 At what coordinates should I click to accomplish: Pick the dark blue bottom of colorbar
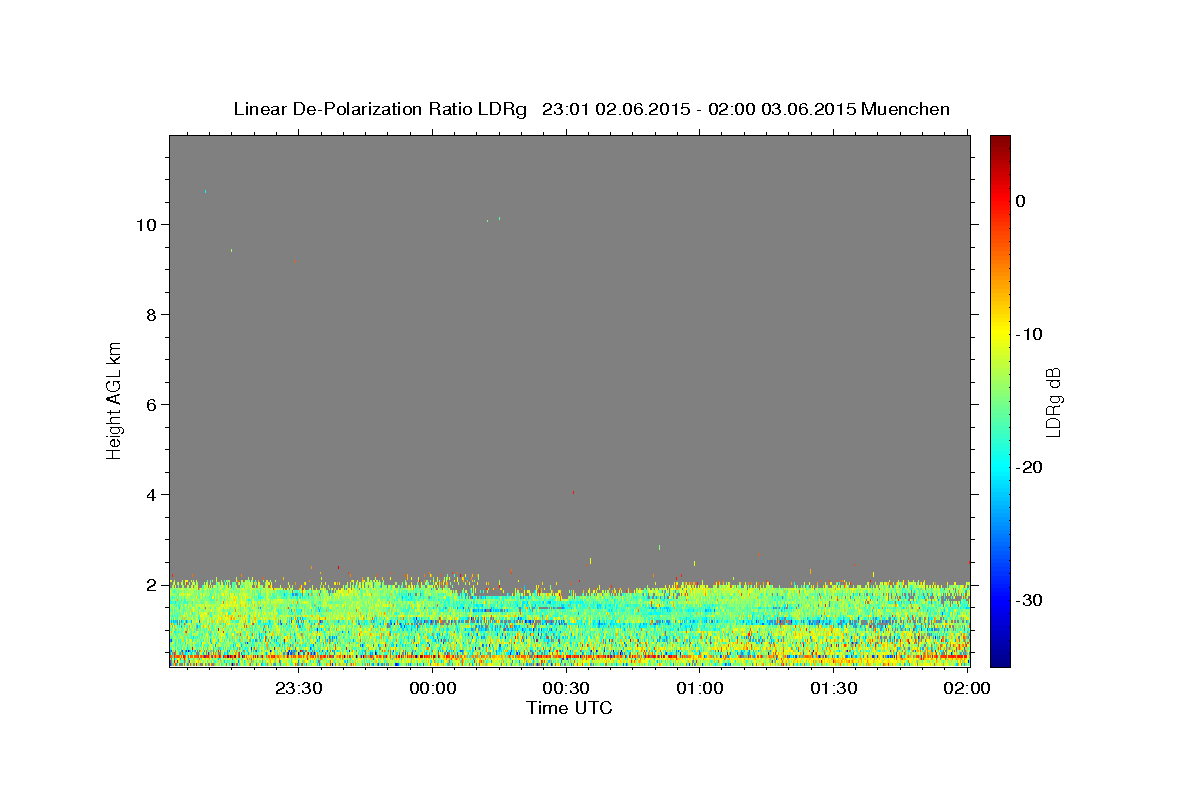pyautogui.click(x=1000, y=658)
